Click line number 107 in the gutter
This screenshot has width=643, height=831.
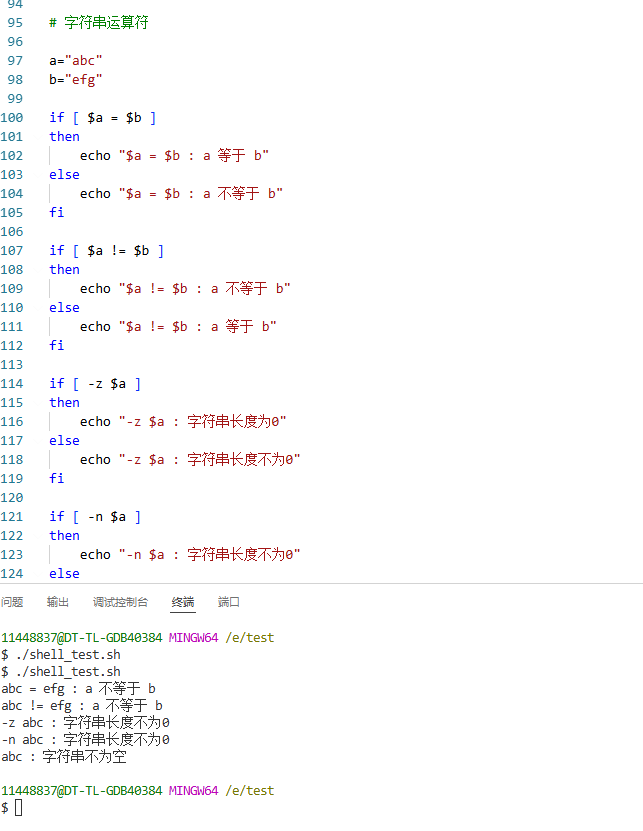click(x=12, y=251)
